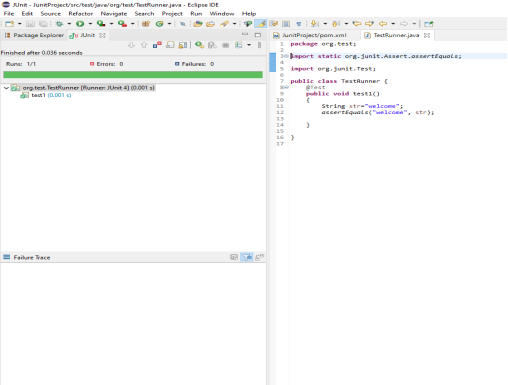Image resolution: width=508 pixels, height=385 pixels.
Task: Click the Save icon in the toolbar
Action: click(x=30, y=24)
